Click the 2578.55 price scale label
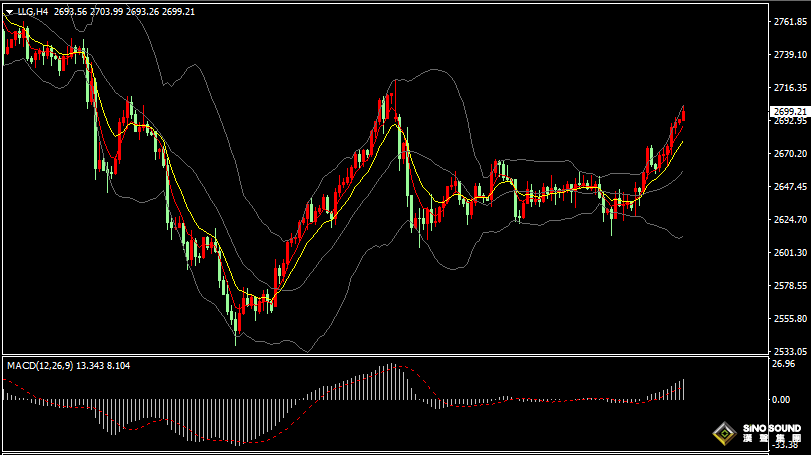 790,285
